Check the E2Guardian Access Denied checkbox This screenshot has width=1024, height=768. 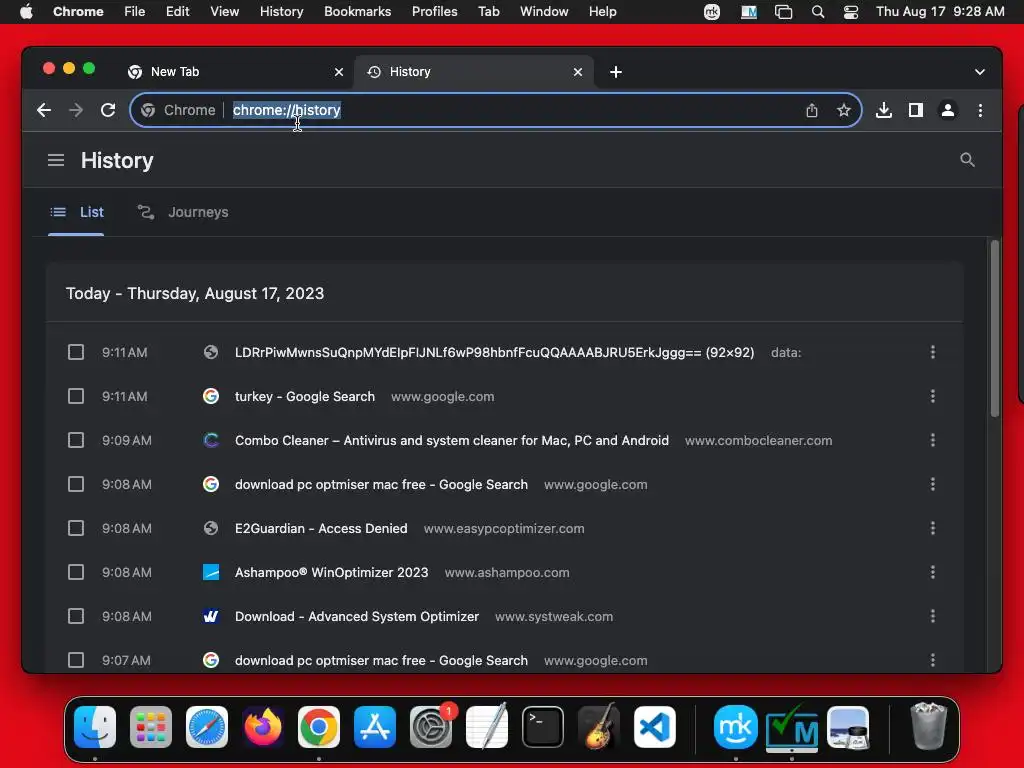[76, 528]
